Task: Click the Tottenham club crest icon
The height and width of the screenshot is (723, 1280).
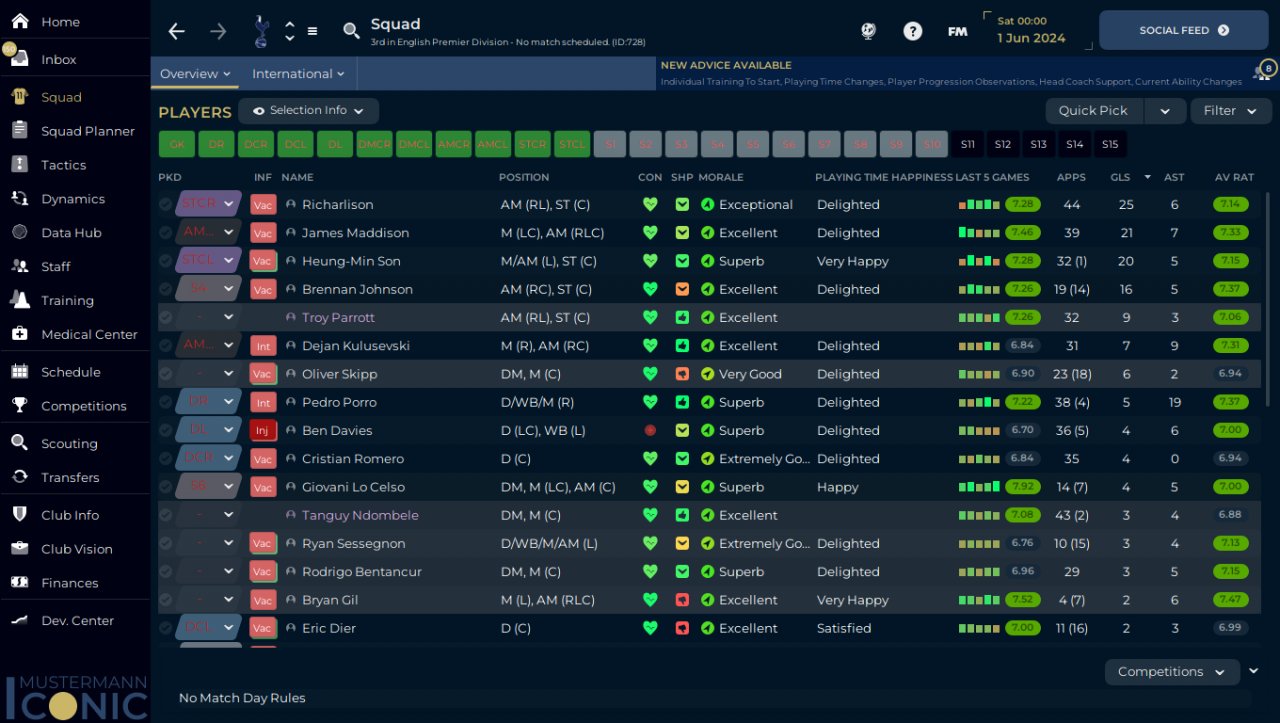Action: 261,31
